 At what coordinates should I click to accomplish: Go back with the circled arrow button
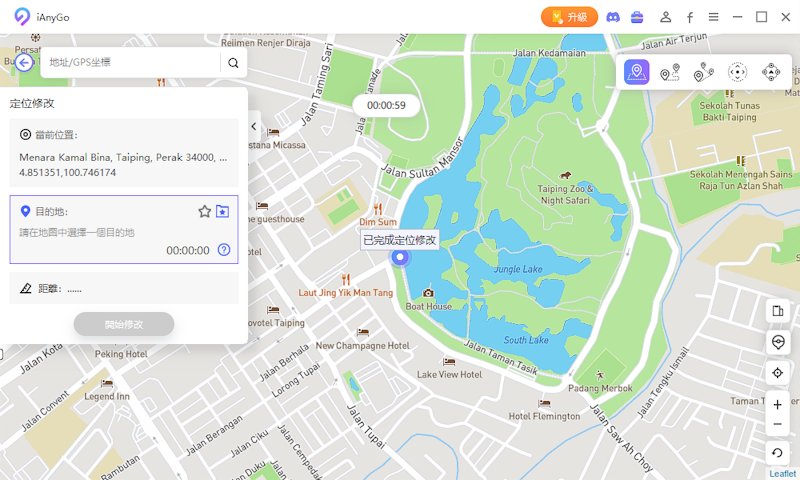coord(24,63)
